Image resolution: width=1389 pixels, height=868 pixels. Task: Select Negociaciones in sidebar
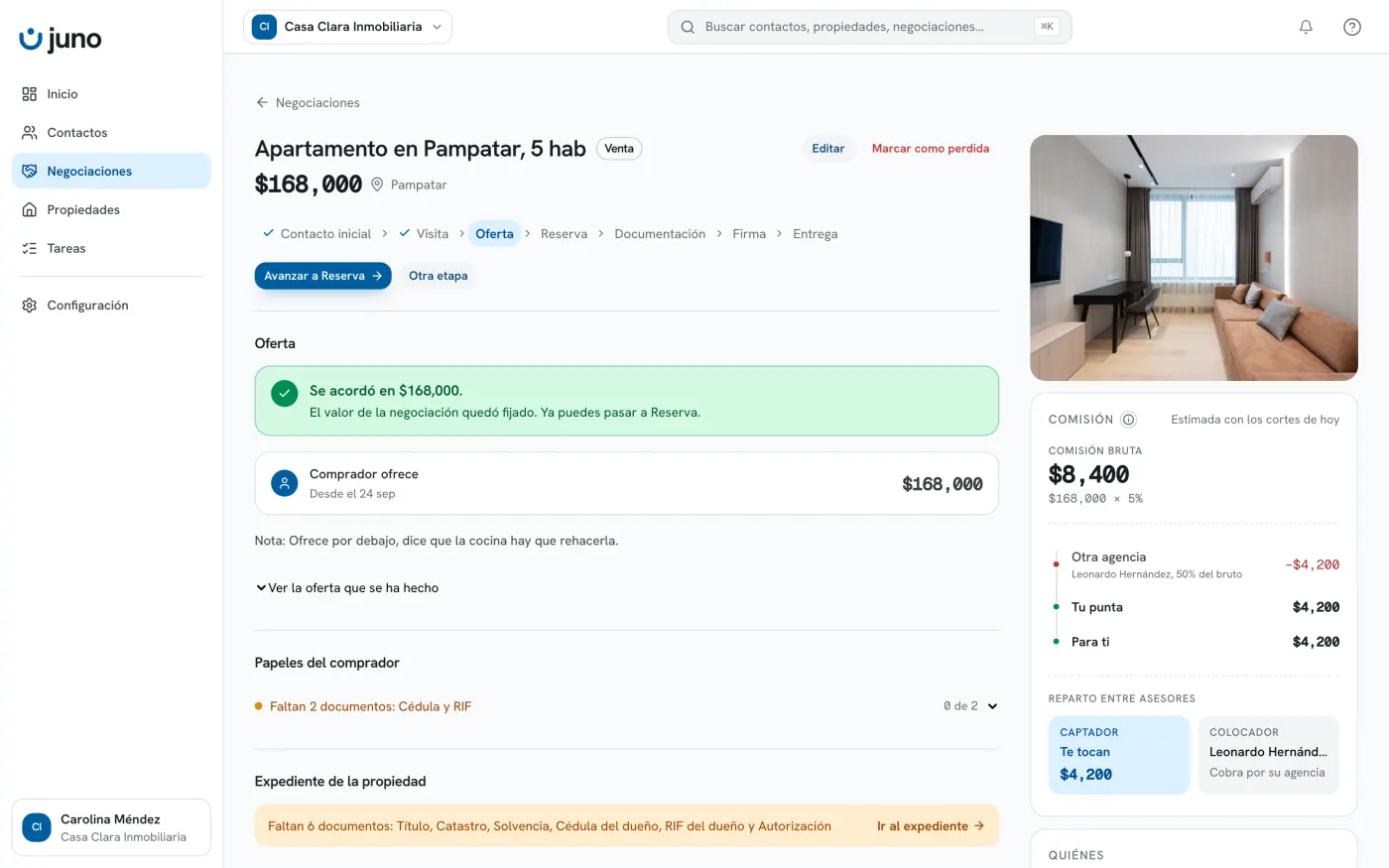coord(111,172)
